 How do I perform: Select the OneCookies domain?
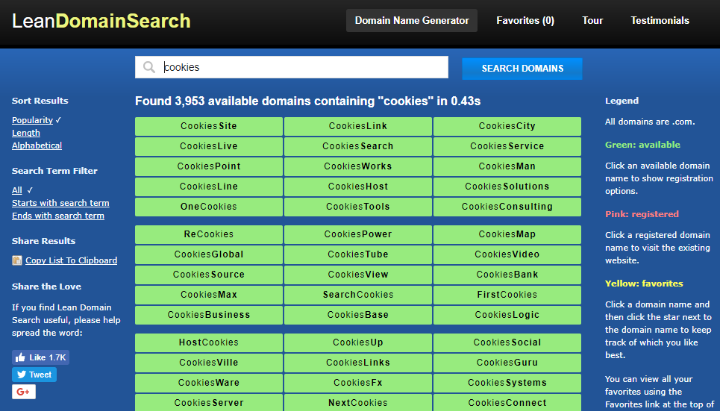tap(209, 207)
